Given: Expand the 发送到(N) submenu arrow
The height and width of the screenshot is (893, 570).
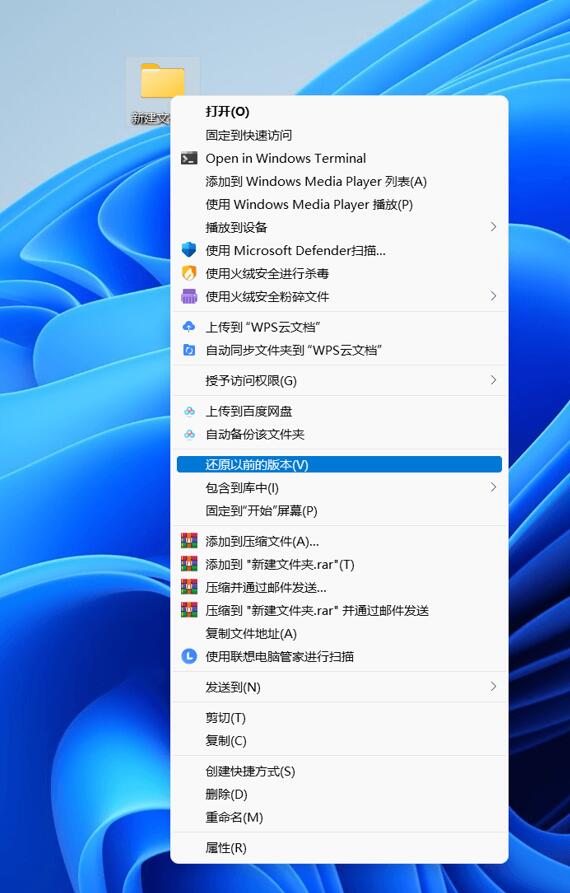Looking at the screenshot, I should [x=493, y=687].
